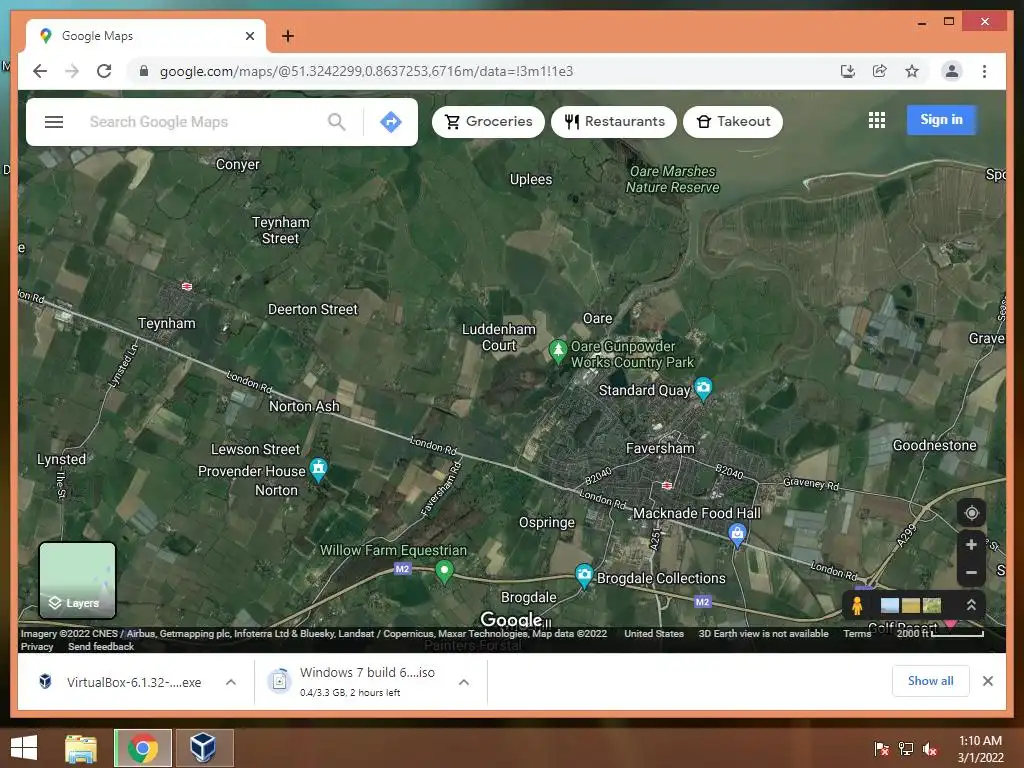This screenshot has height=768, width=1024.
Task: Click the muted volume tray icon
Action: [x=929, y=749]
